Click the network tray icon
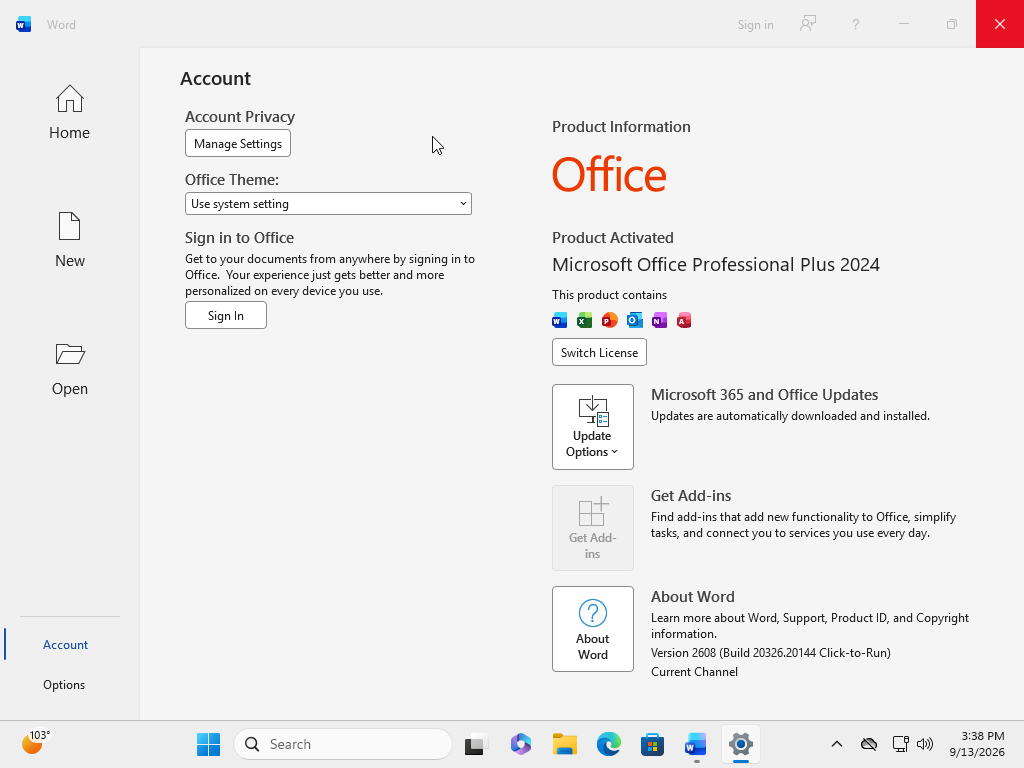1024x768 pixels. click(901, 744)
